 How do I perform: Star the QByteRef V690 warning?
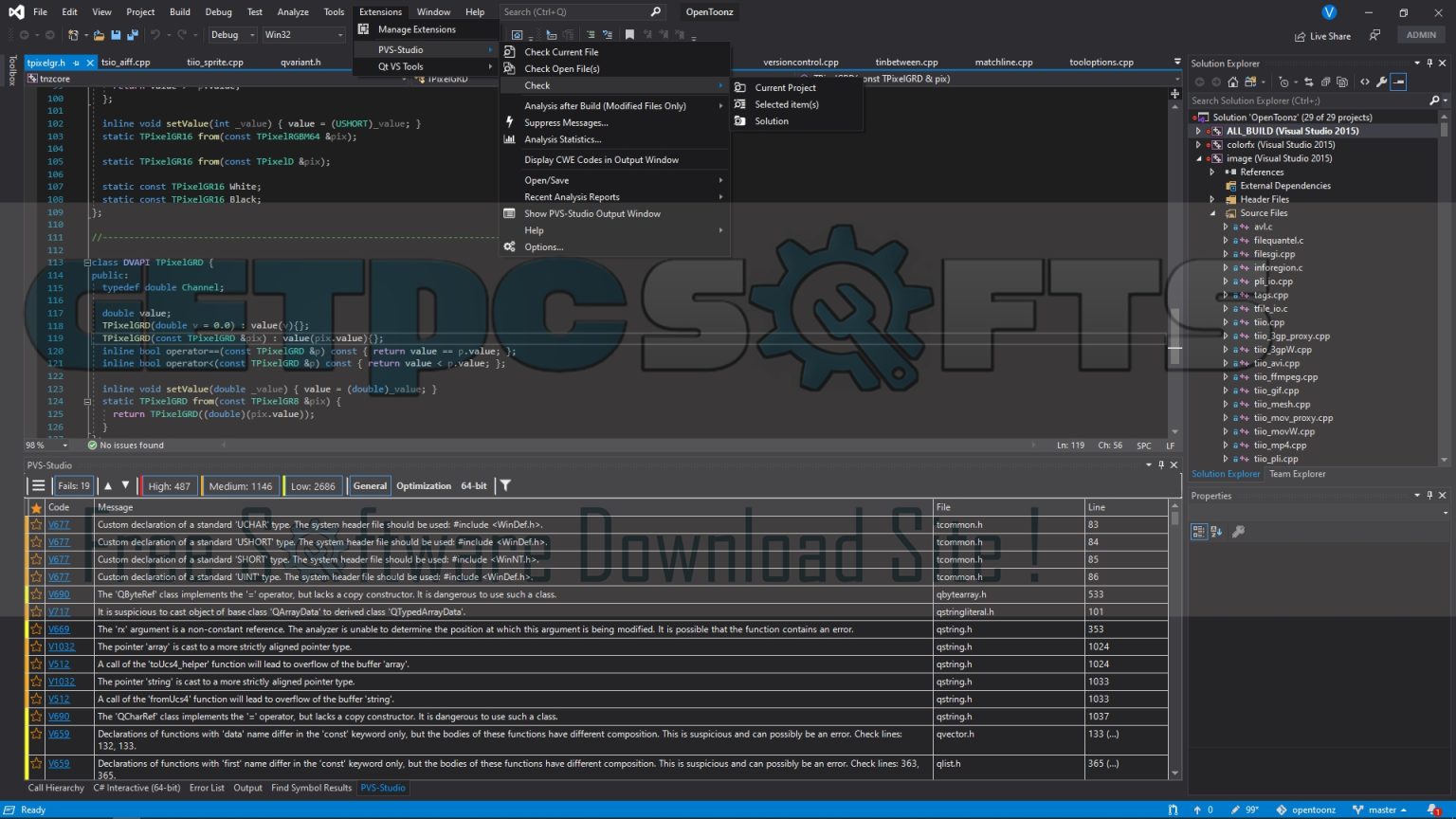click(36, 594)
